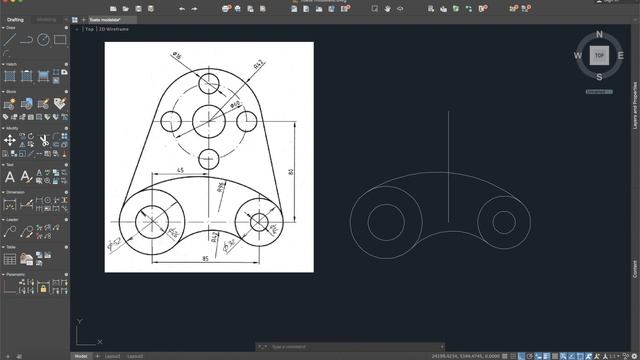Click N on the view cube compass

[x=599, y=34]
